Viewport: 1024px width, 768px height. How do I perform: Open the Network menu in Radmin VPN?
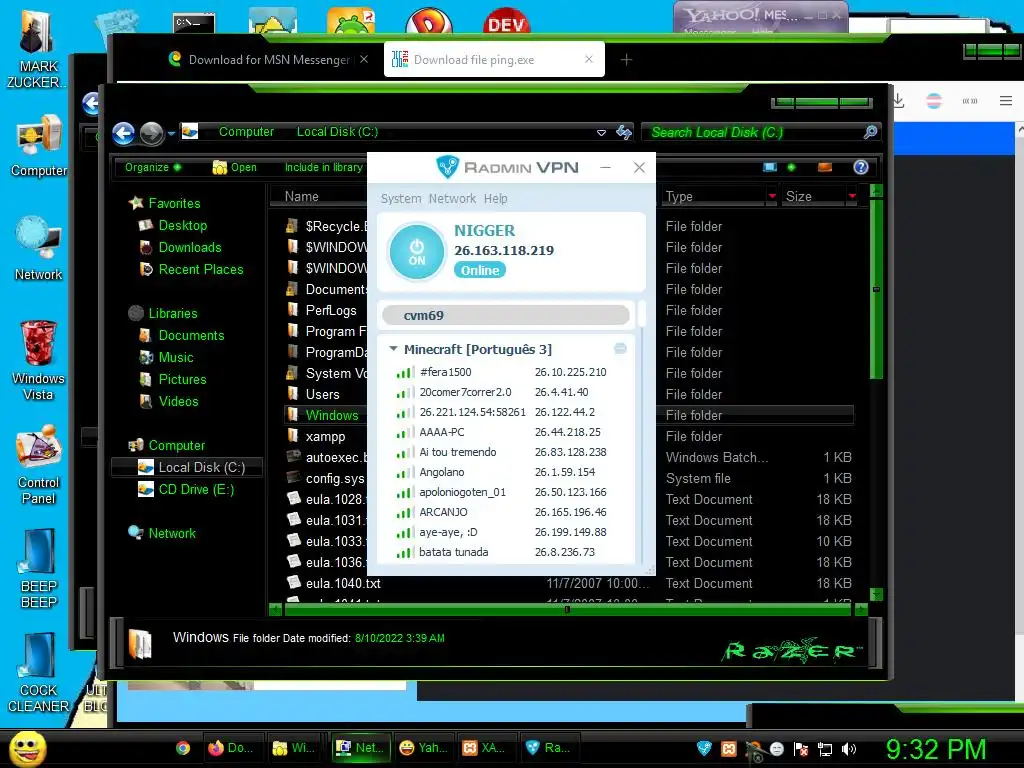pos(452,199)
